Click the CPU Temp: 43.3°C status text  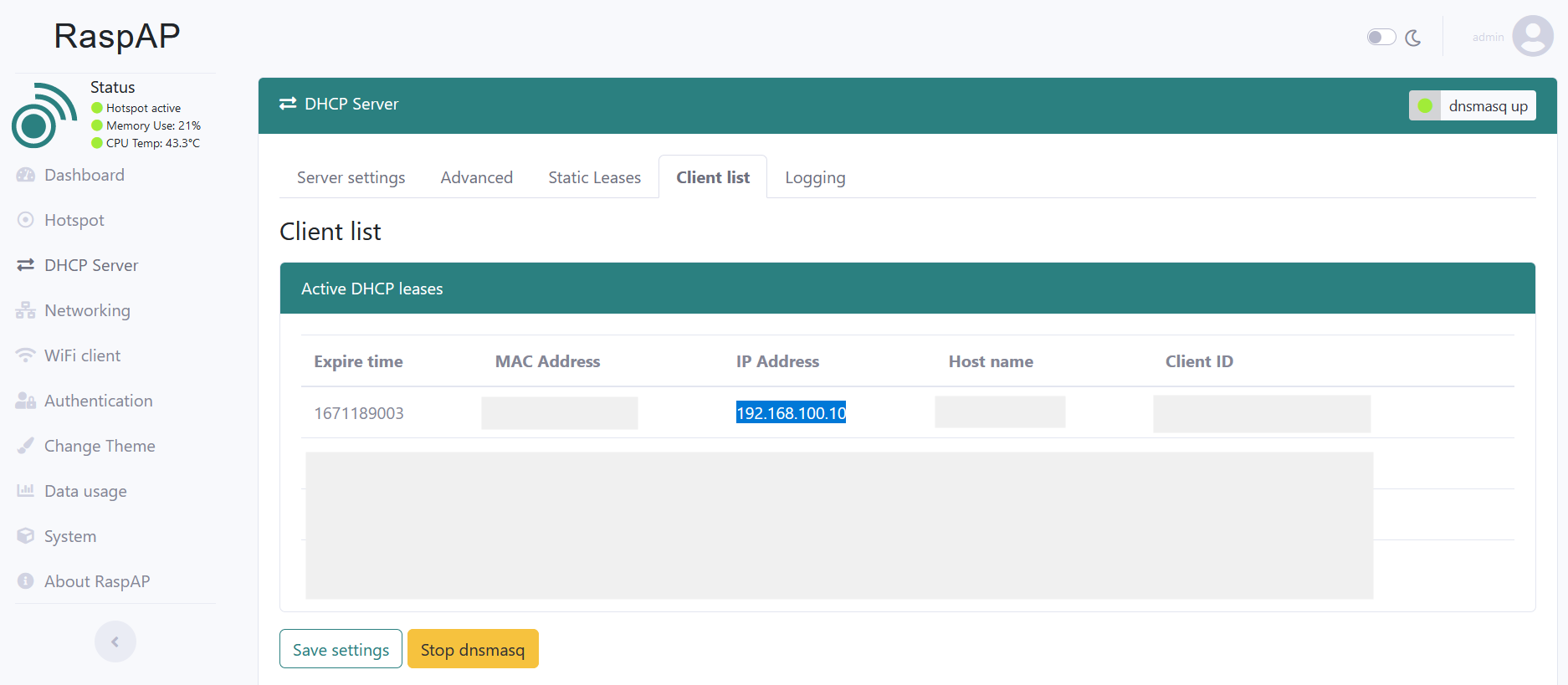[x=153, y=143]
